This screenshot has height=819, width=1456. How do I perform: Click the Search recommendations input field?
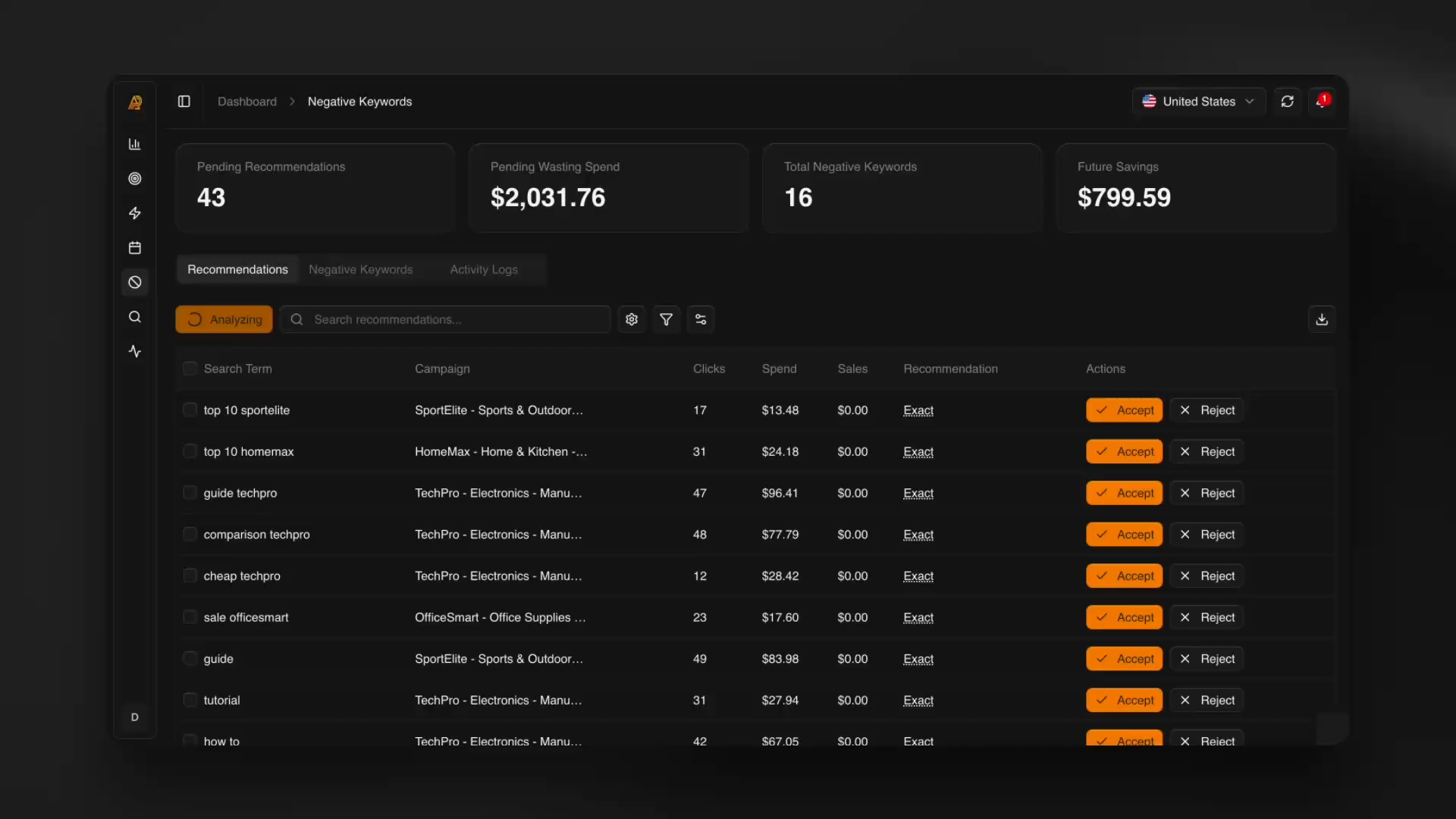(x=455, y=319)
